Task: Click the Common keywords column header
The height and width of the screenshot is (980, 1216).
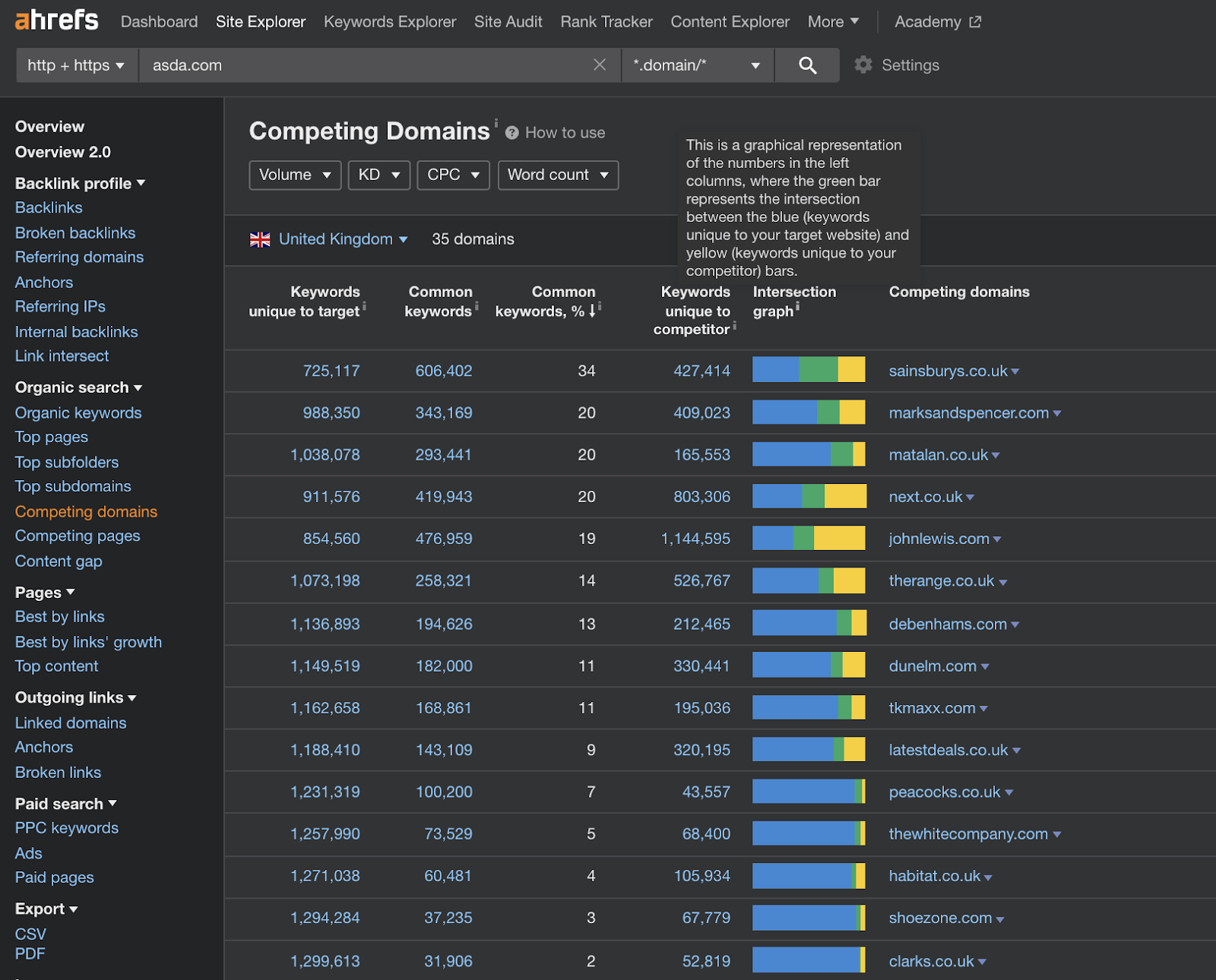Action: [x=439, y=302]
